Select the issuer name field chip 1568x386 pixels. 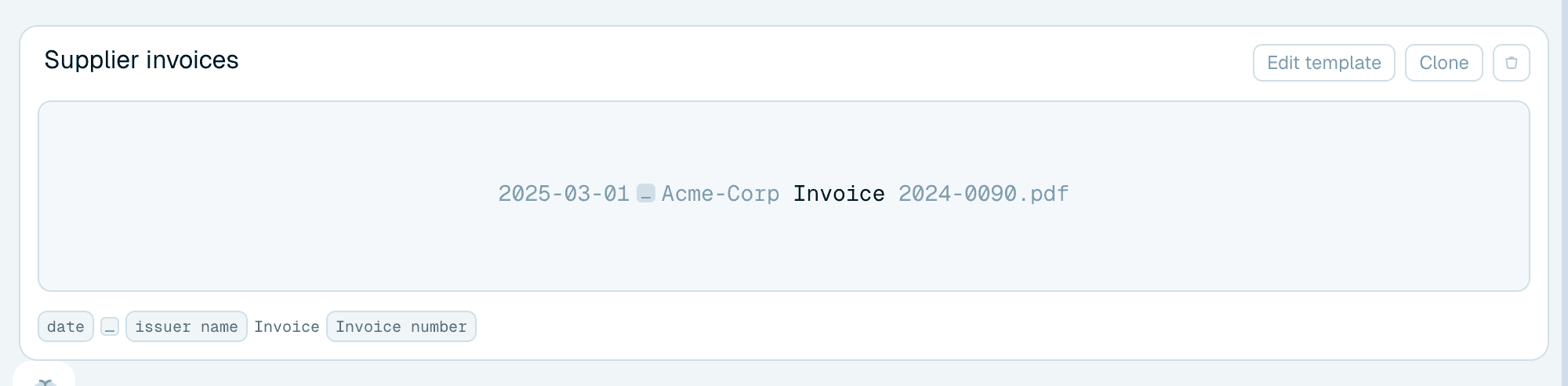click(x=187, y=326)
